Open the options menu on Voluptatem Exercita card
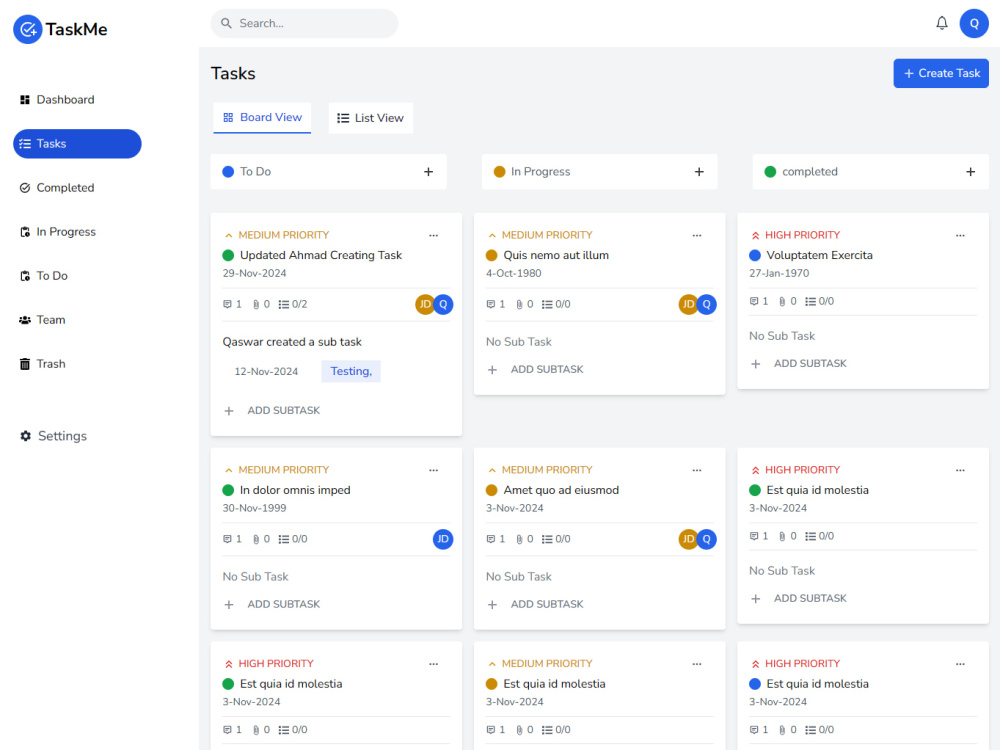 point(960,235)
